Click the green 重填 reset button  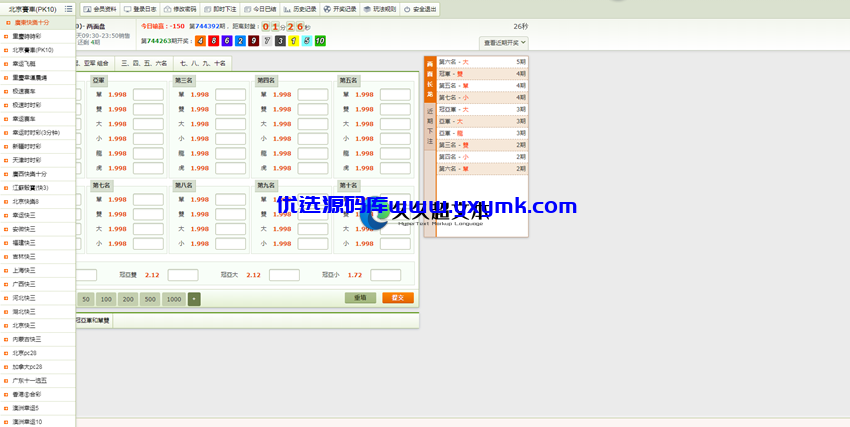pyautogui.click(x=360, y=297)
